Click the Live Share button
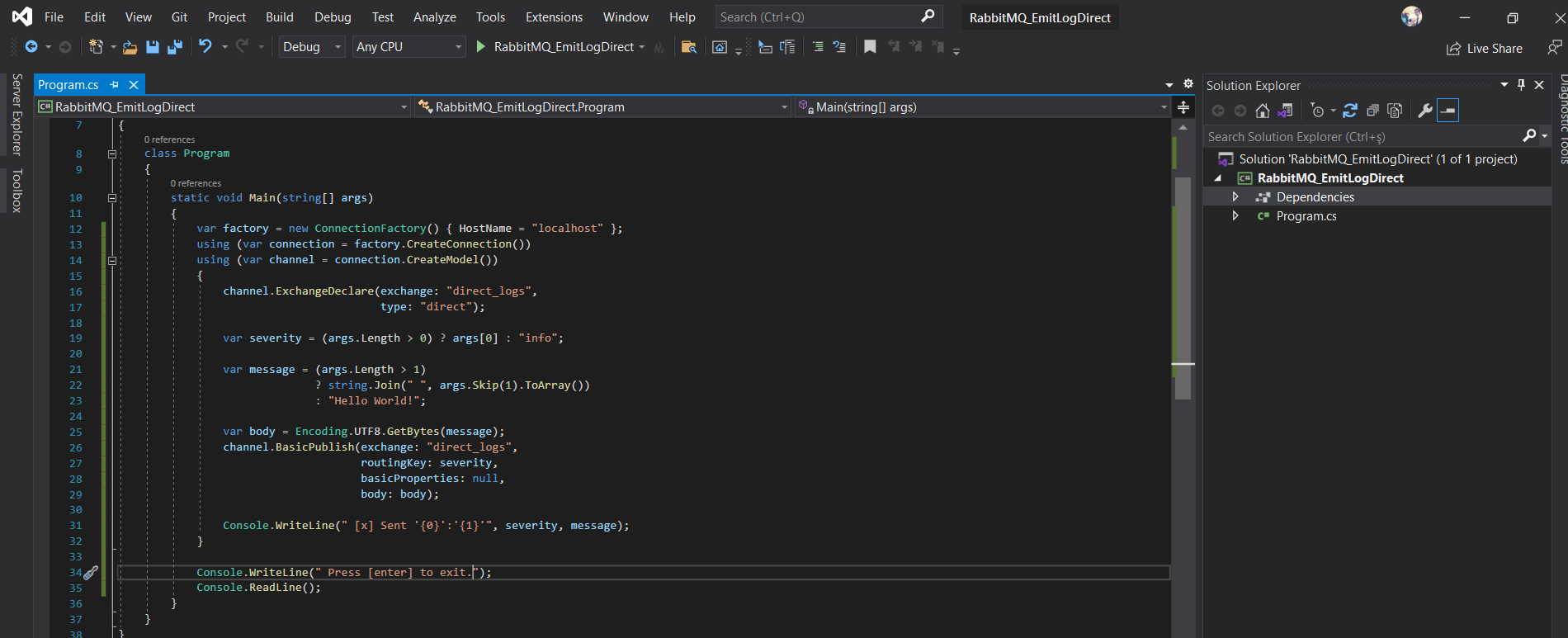The width and height of the screenshot is (1568, 638). pos(1485,49)
